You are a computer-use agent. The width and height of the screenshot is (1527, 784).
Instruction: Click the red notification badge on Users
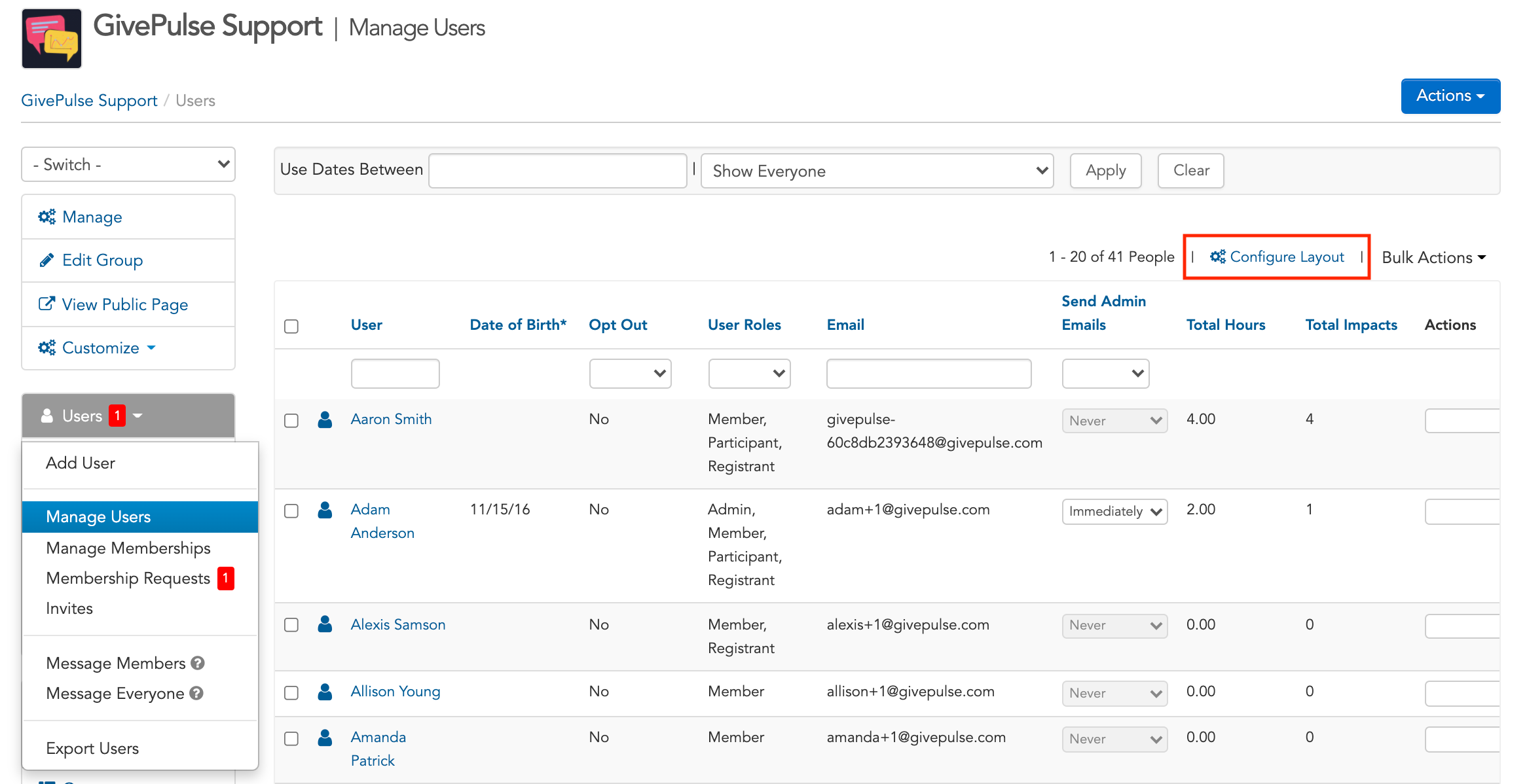pyautogui.click(x=117, y=416)
